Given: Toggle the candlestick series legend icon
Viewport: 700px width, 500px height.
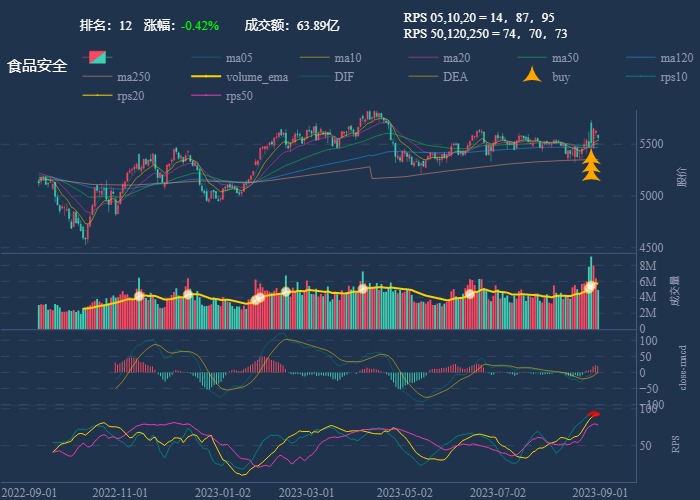Looking at the screenshot, I should click(x=97, y=57).
